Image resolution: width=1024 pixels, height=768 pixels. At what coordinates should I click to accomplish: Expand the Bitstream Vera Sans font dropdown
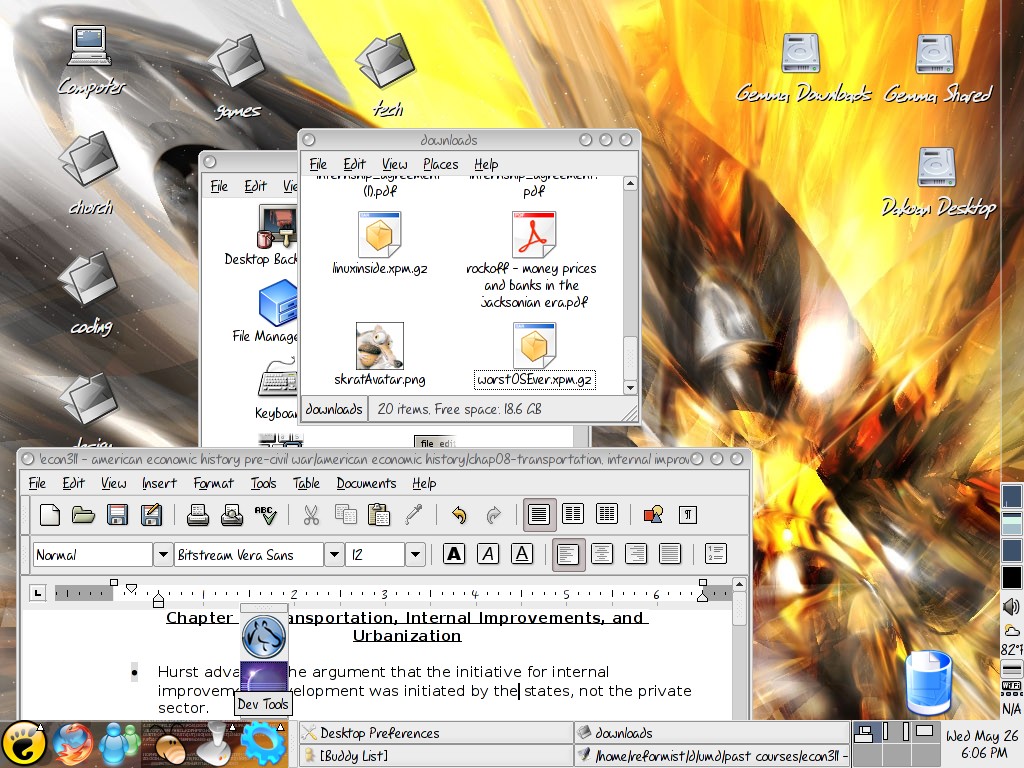(x=334, y=554)
